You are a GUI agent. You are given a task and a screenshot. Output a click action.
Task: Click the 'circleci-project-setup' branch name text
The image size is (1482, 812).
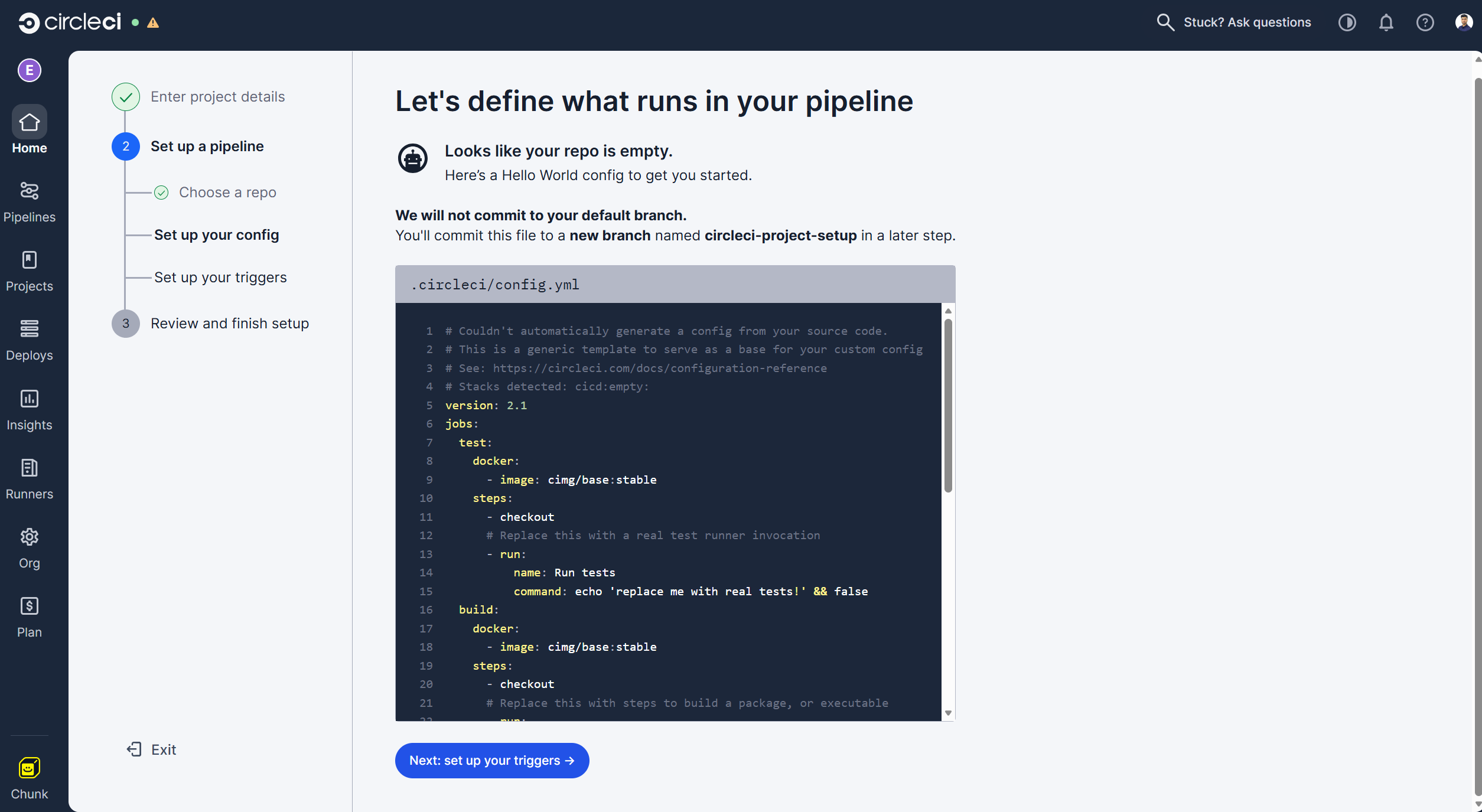[780, 236]
